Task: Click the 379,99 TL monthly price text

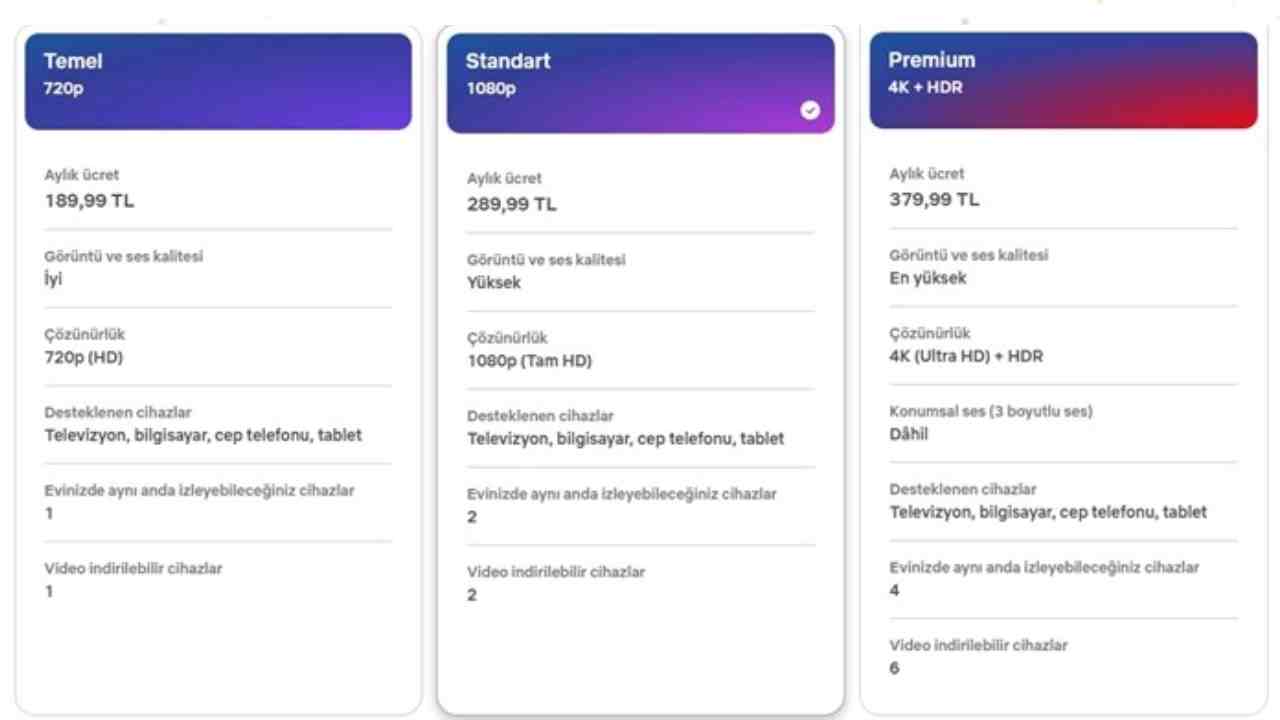Action: tap(934, 199)
